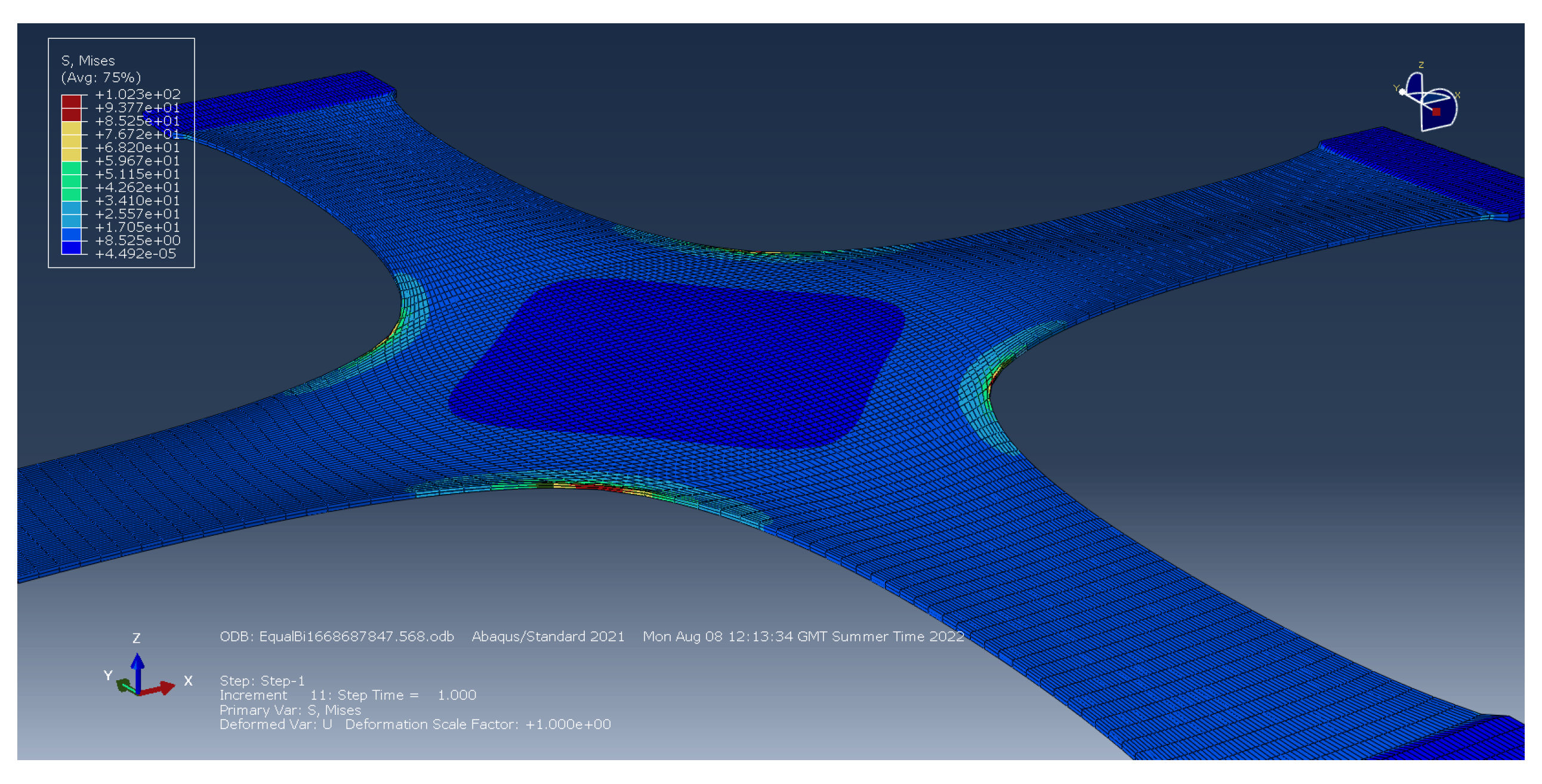This screenshot has height=784, width=1542.
Task: Click the Step: Step-1 state block text
Action: [262, 680]
